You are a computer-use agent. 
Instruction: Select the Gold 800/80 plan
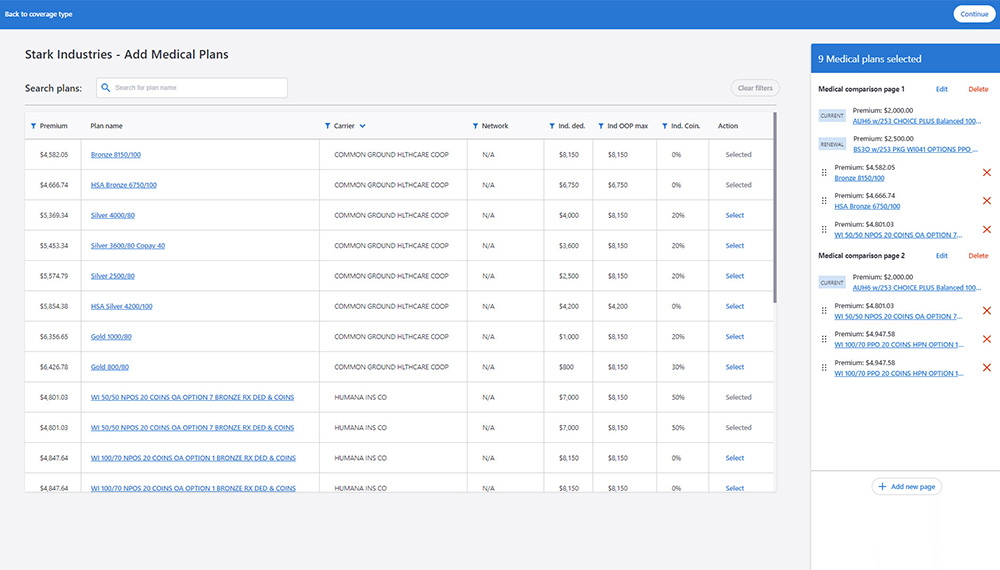click(735, 367)
